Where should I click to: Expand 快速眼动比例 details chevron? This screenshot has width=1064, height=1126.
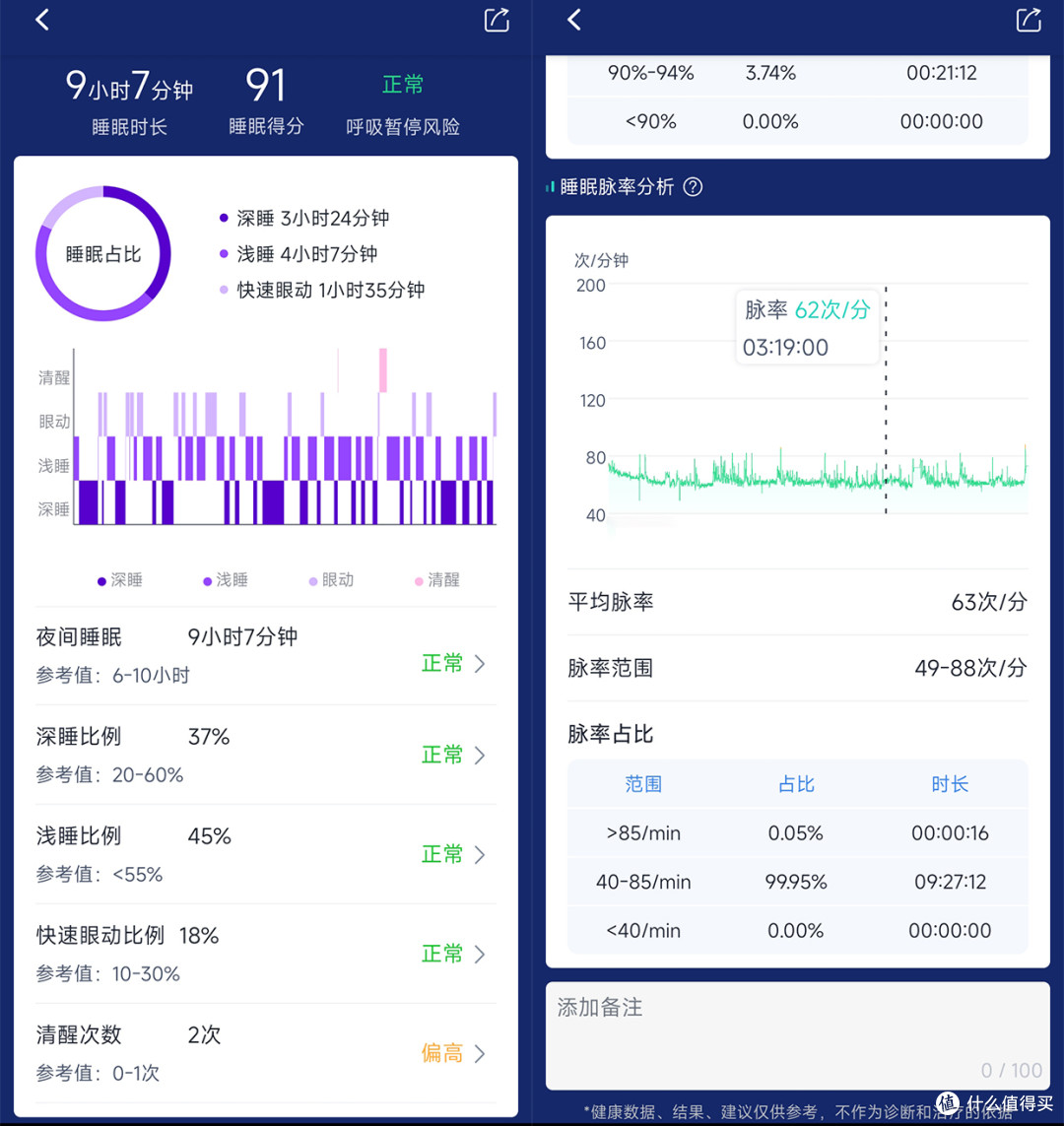point(480,954)
